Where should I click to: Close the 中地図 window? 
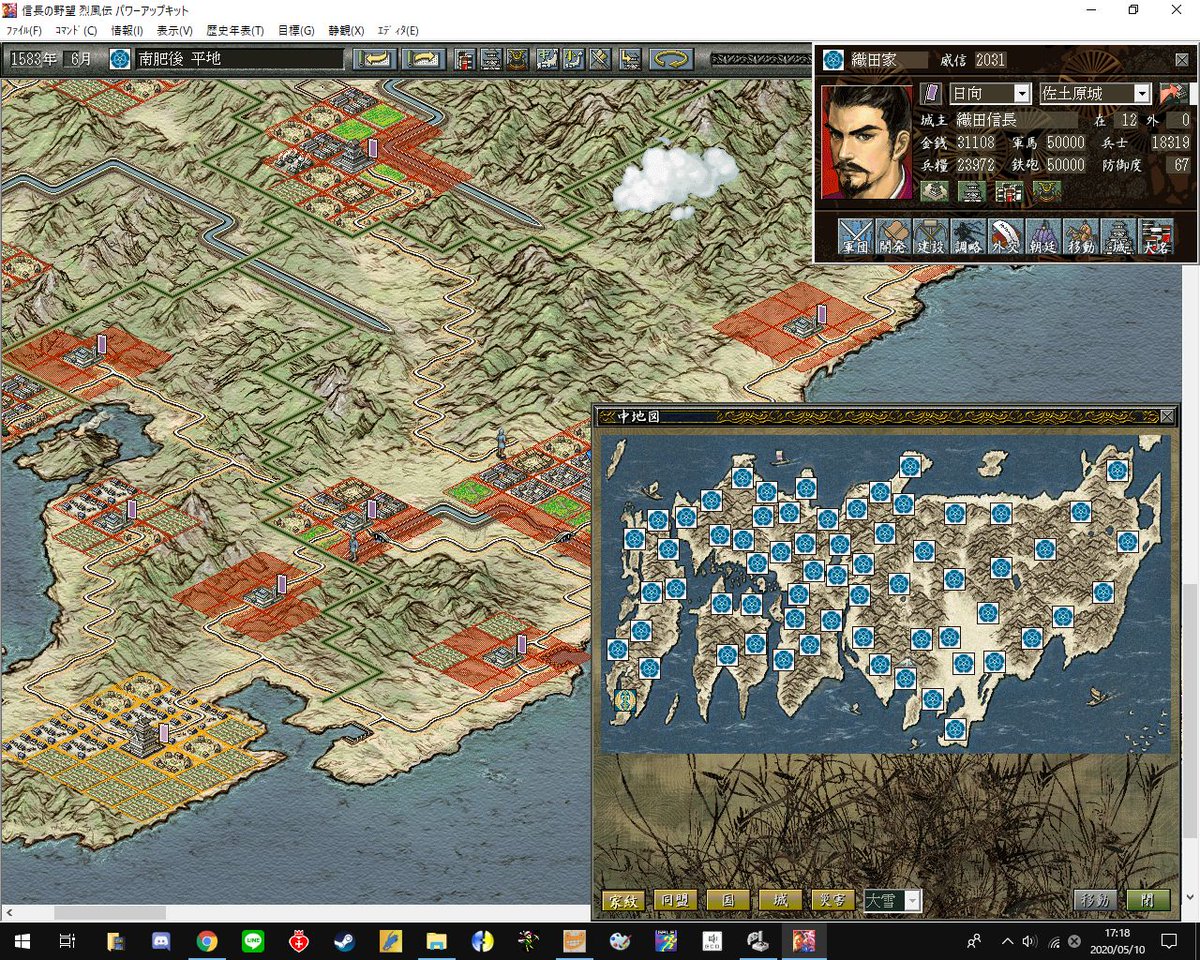point(1167,416)
